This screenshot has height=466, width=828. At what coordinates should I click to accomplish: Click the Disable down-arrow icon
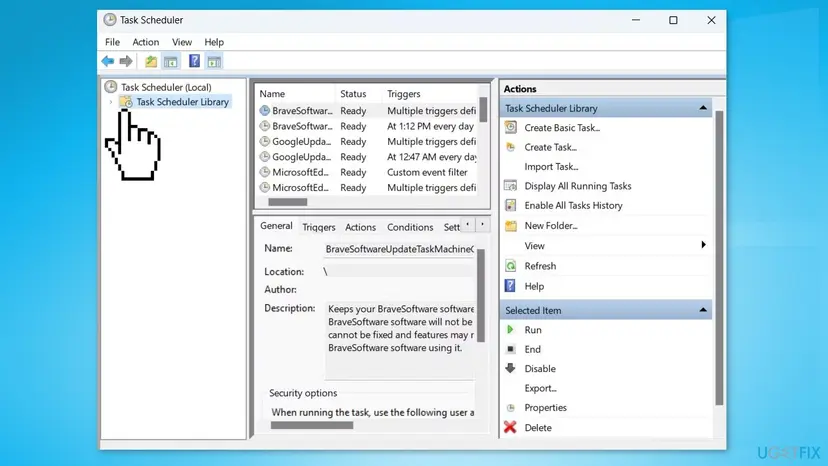click(510, 368)
